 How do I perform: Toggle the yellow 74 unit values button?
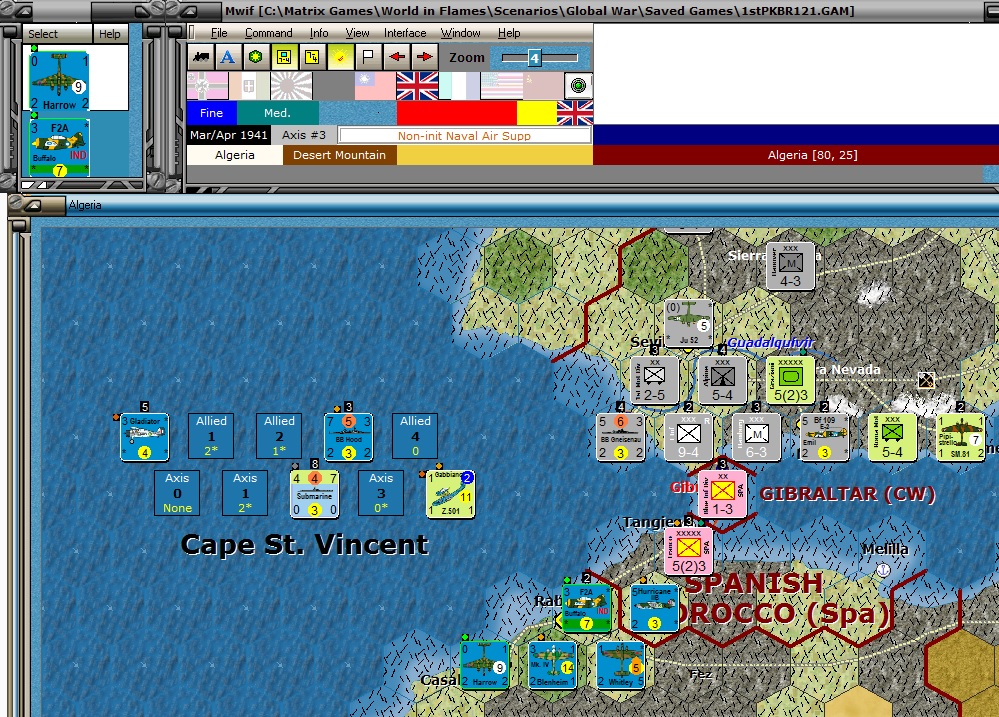tap(312, 57)
